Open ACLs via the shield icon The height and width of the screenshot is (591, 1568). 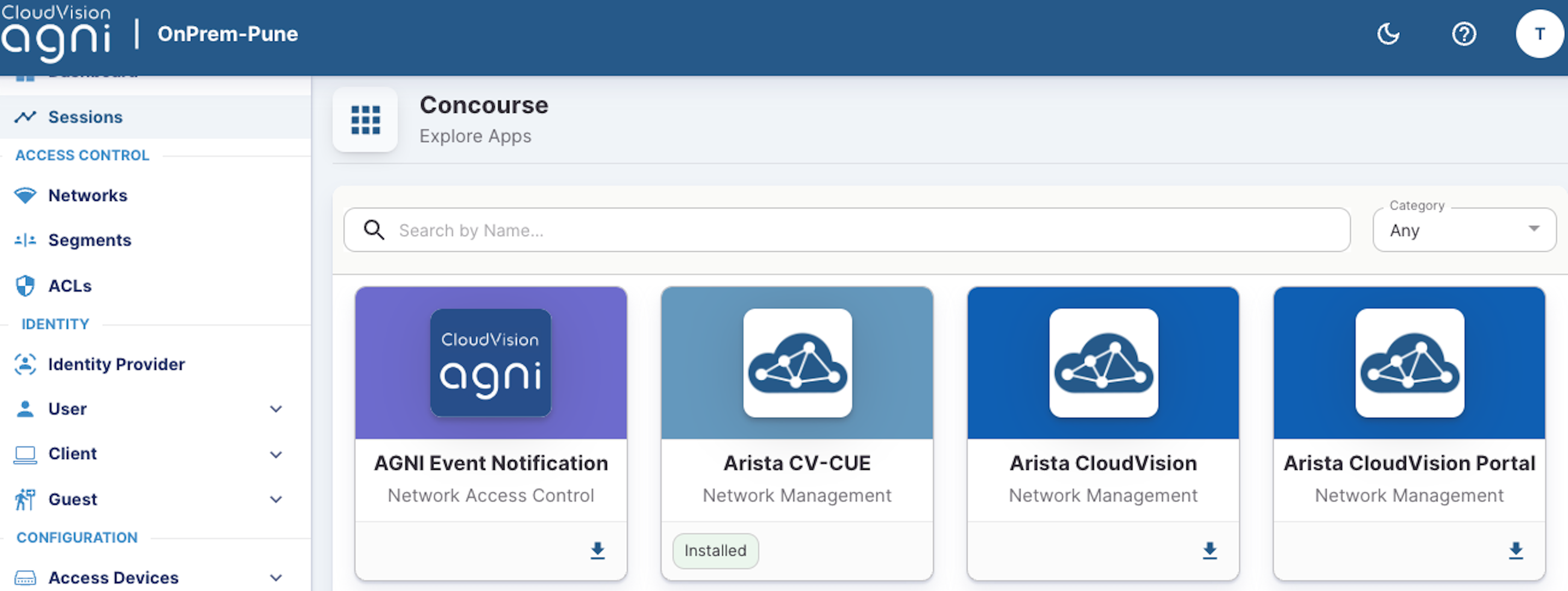click(x=24, y=285)
